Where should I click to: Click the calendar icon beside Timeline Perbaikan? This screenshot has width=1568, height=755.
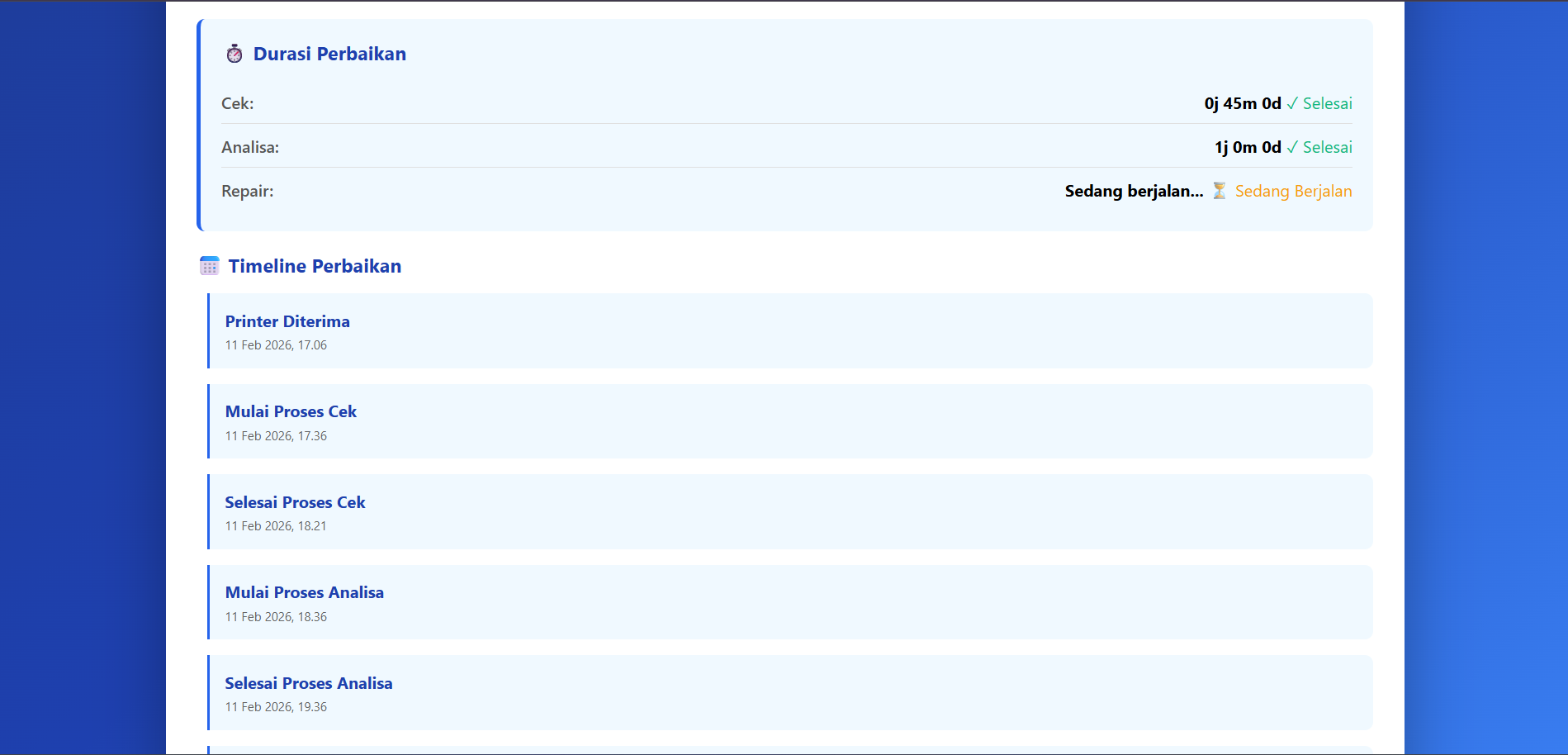(210, 266)
